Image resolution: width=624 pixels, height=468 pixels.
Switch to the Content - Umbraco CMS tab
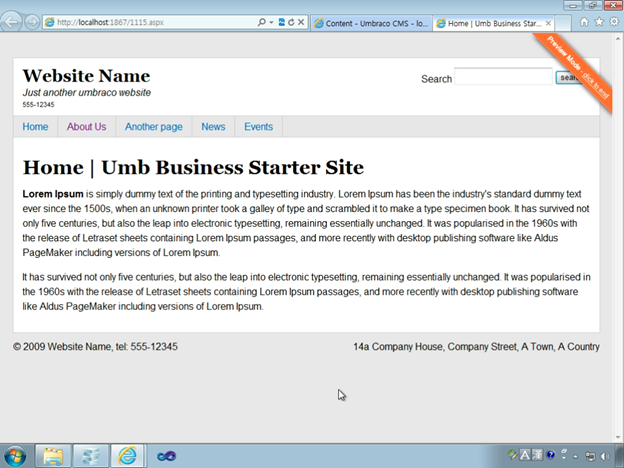pos(371,23)
